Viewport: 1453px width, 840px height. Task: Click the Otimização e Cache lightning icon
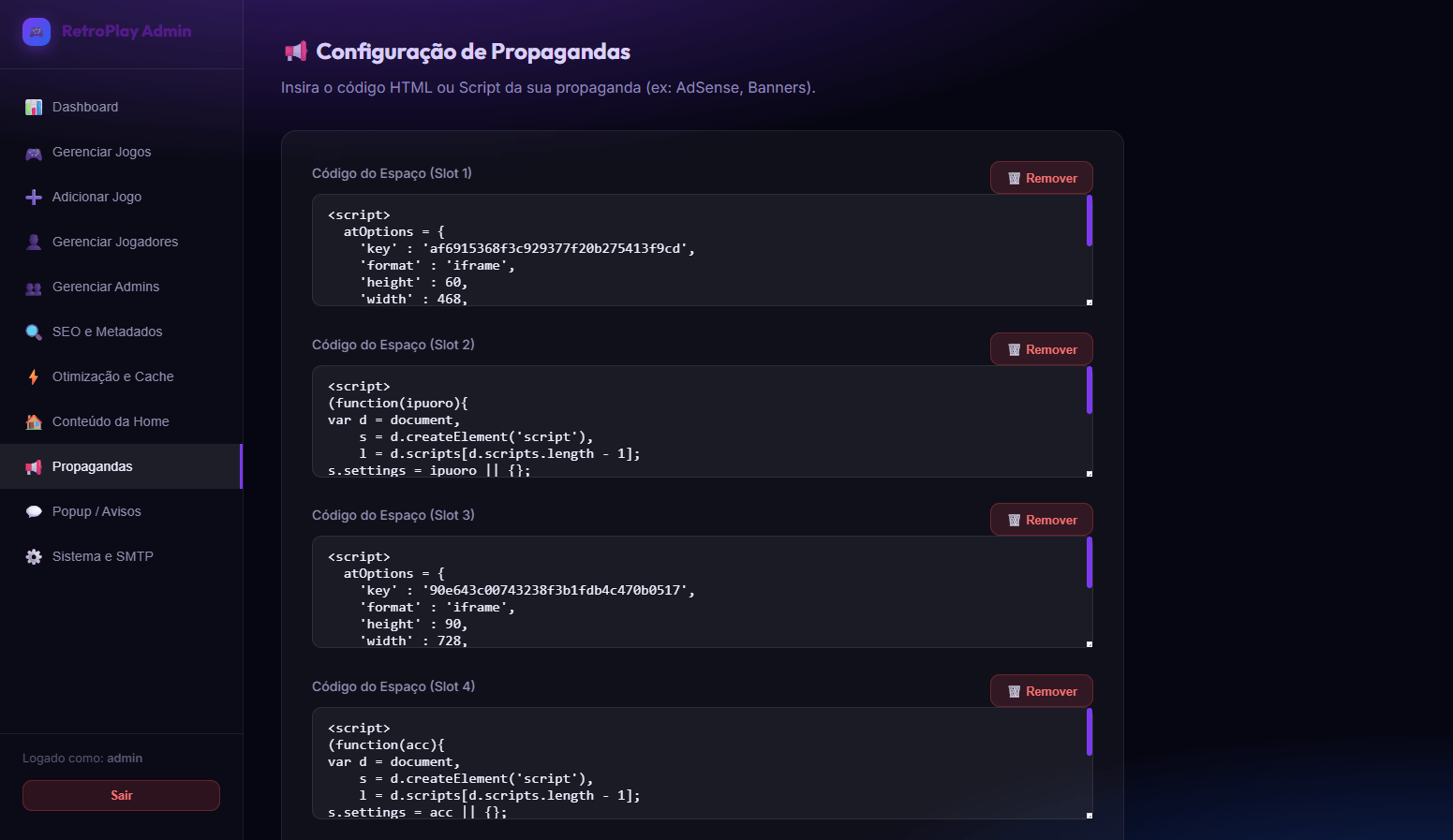pyautogui.click(x=34, y=377)
